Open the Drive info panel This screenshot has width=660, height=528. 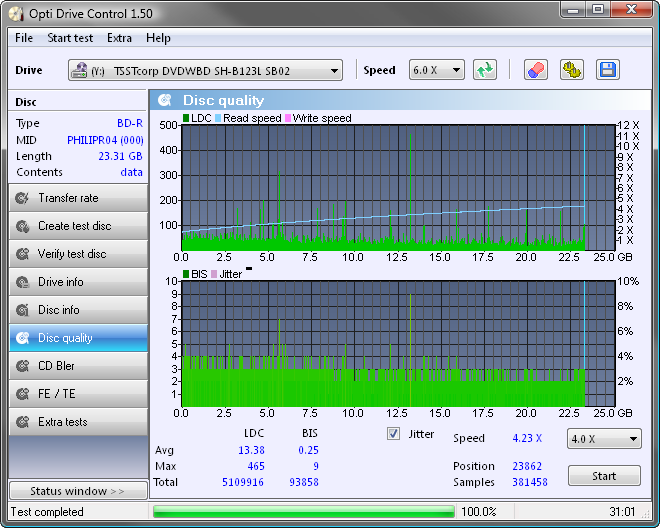[x=78, y=282]
